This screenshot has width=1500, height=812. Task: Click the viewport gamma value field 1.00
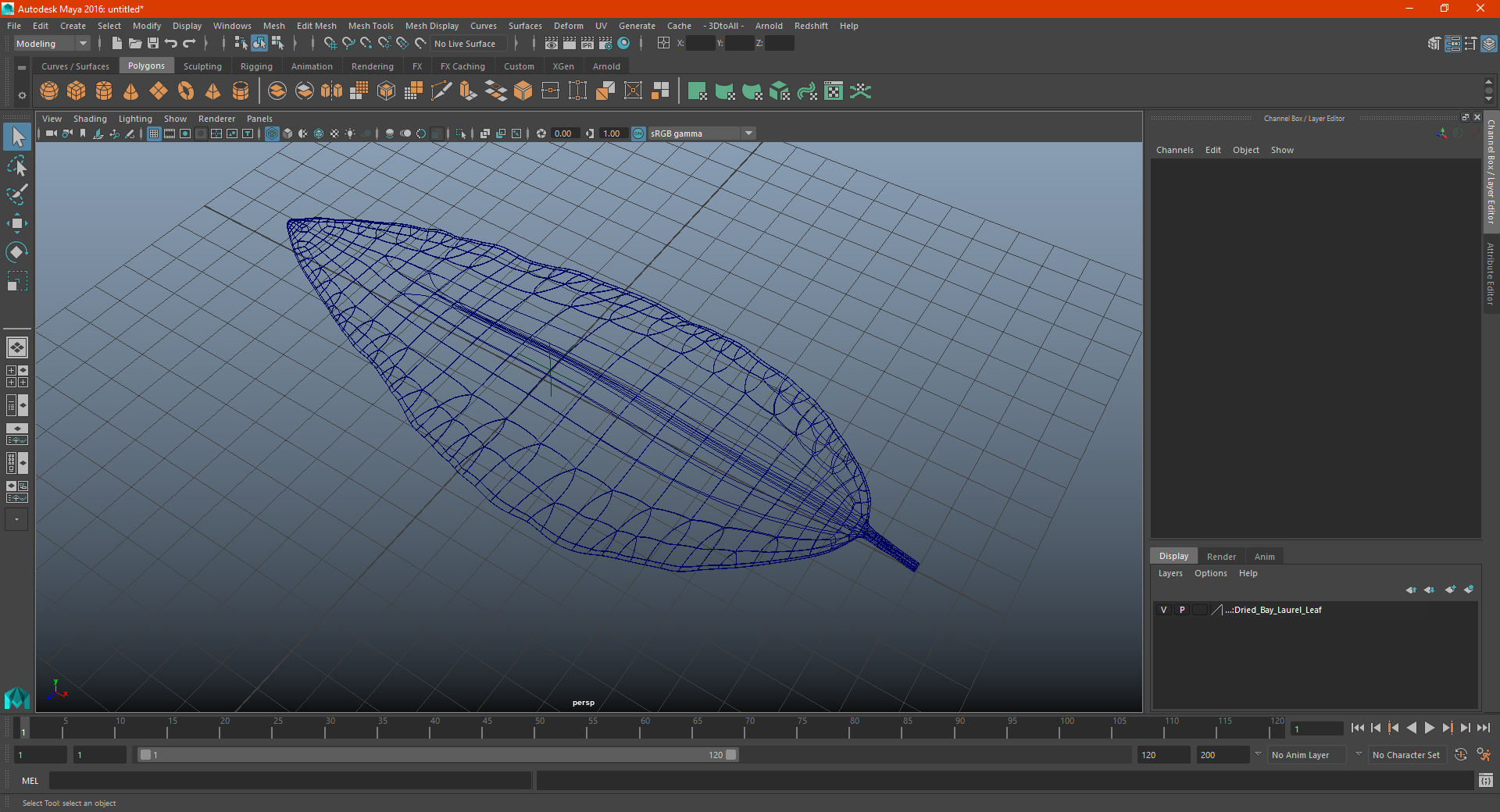612,134
